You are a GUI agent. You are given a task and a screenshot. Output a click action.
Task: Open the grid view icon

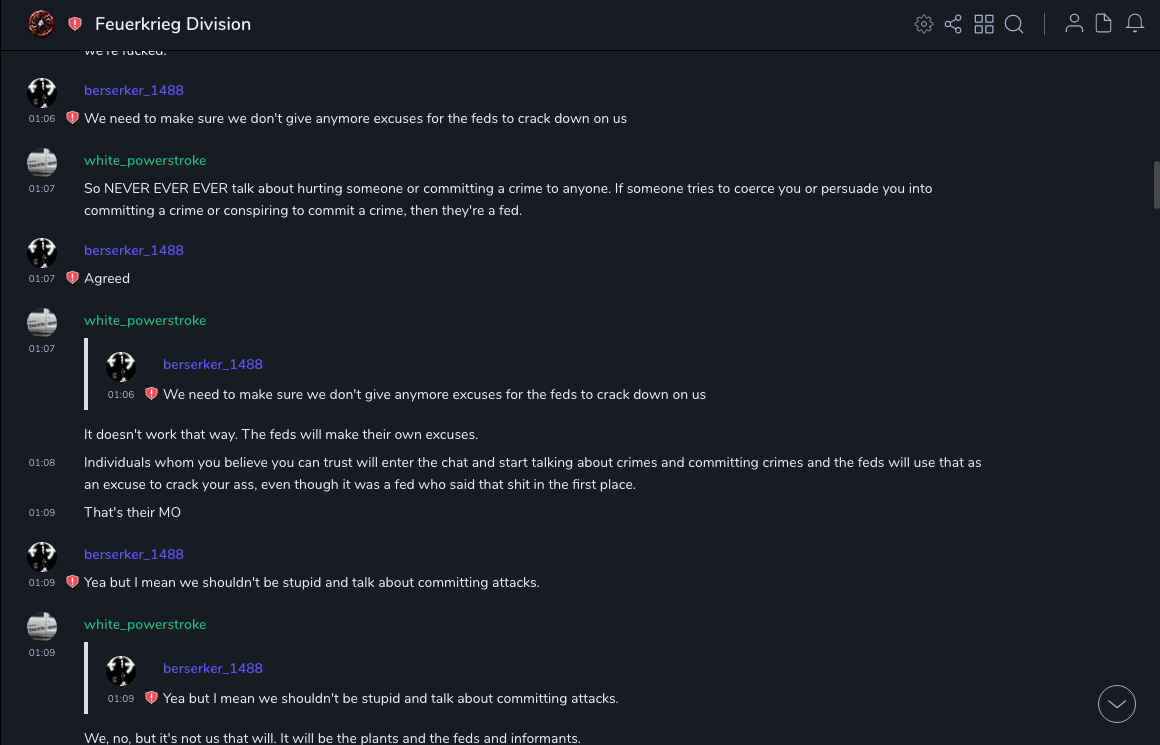tap(984, 24)
